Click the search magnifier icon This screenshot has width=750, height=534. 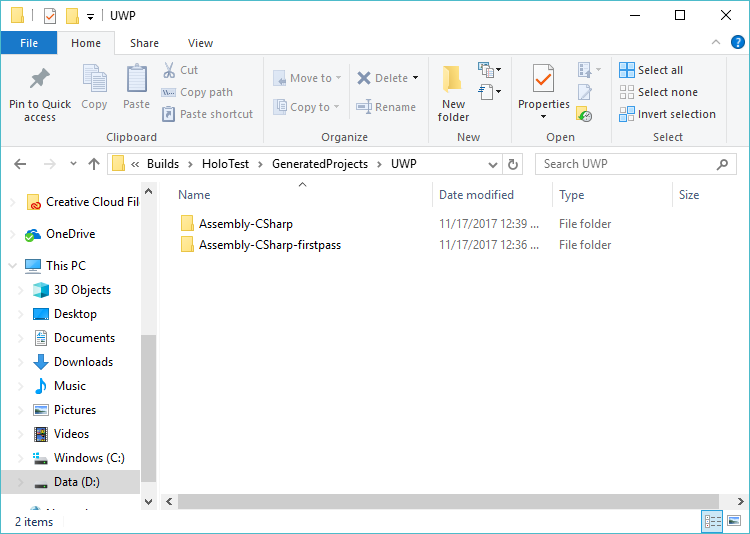722,164
